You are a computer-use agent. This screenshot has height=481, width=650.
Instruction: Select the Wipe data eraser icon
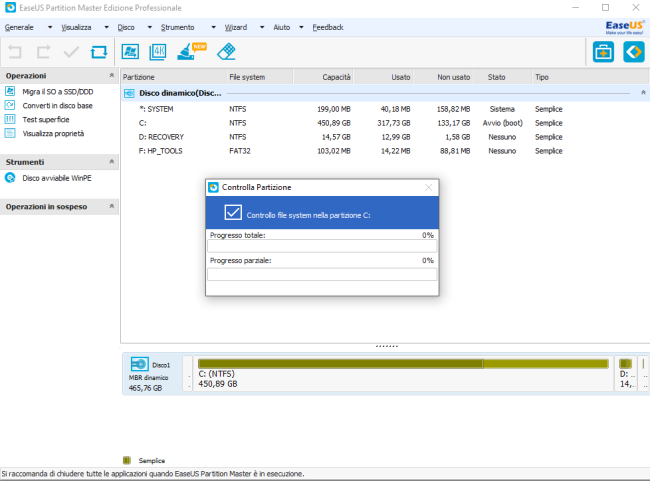coord(226,52)
